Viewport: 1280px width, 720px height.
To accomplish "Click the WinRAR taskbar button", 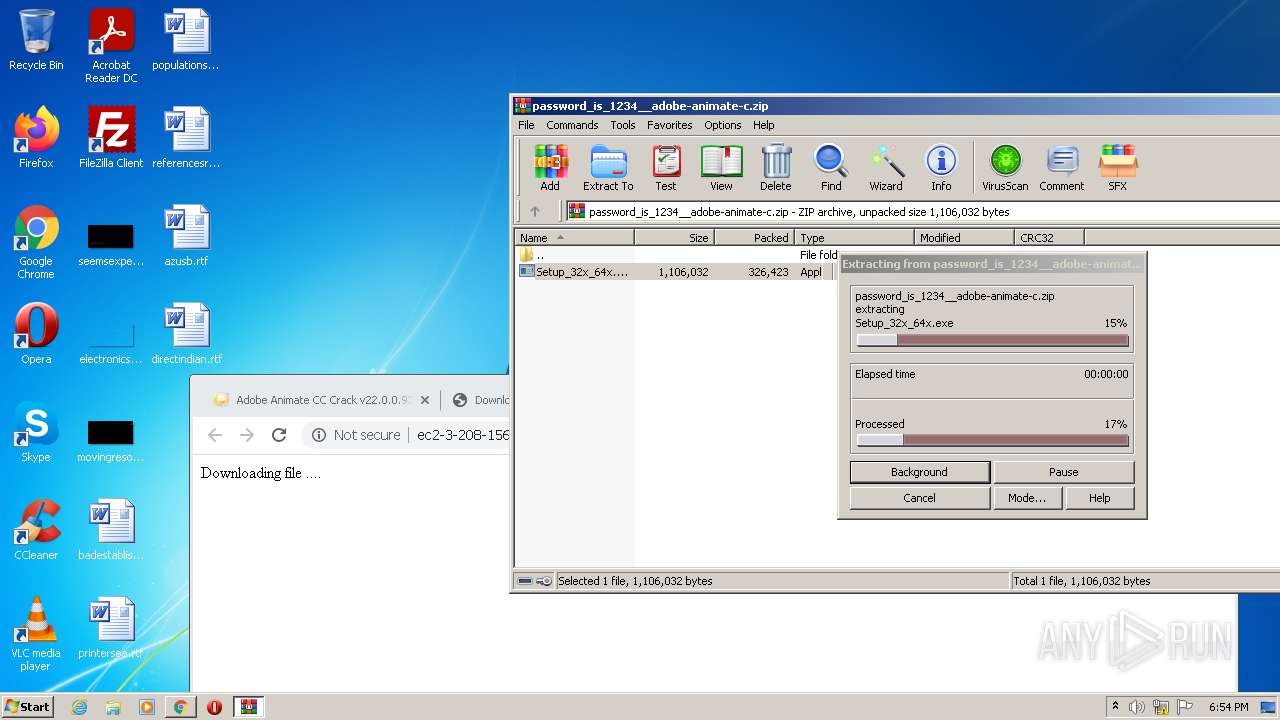I will (248, 707).
